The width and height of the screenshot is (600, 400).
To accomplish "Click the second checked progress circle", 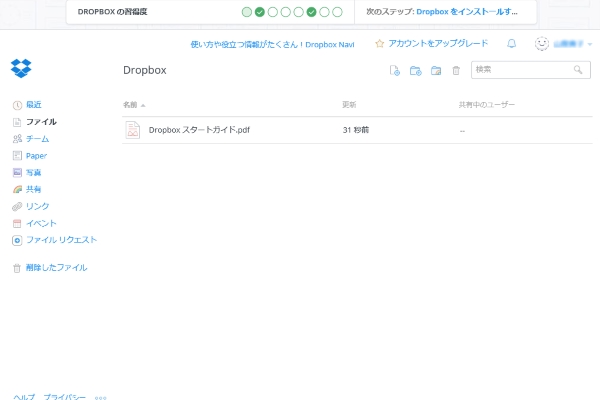I will click(260, 12).
